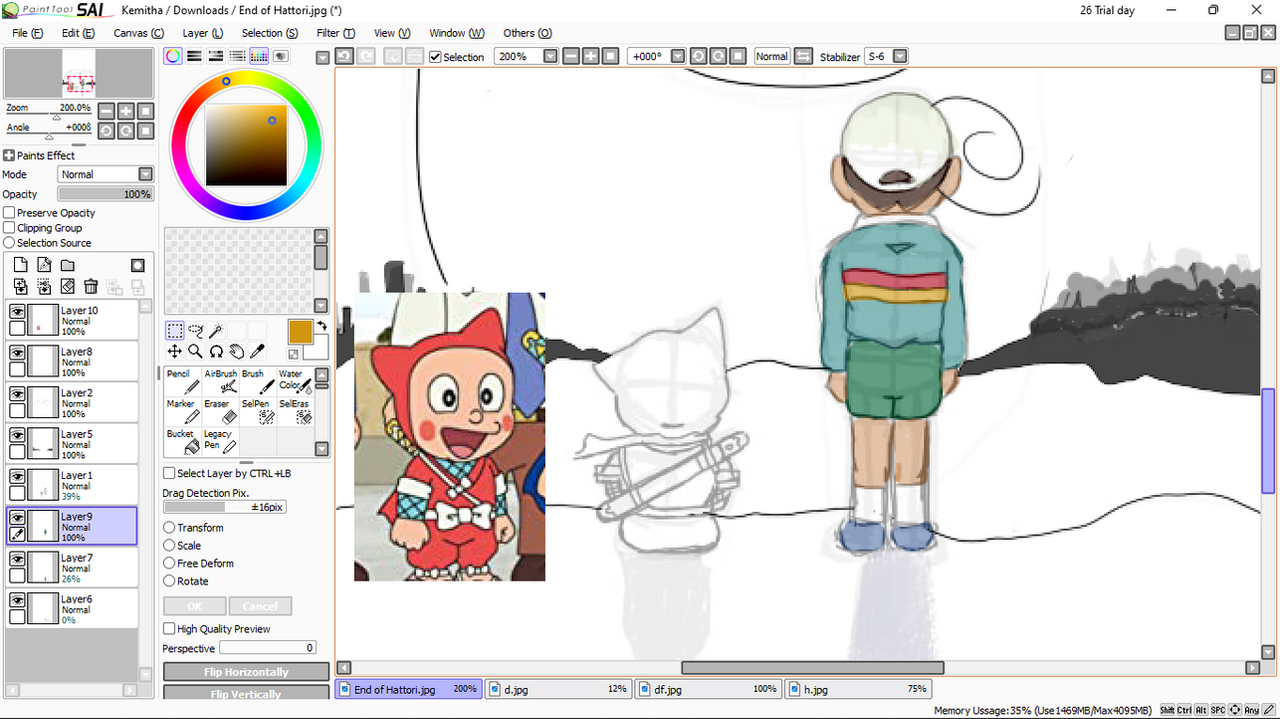The width and height of the screenshot is (1280, 719).
Task: Choose the SelPen tool
Action: [x=257, y=411]
